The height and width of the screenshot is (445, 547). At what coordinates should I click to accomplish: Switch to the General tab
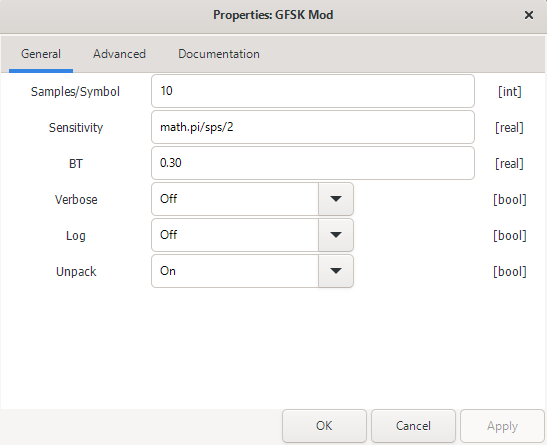click(41, 54)
